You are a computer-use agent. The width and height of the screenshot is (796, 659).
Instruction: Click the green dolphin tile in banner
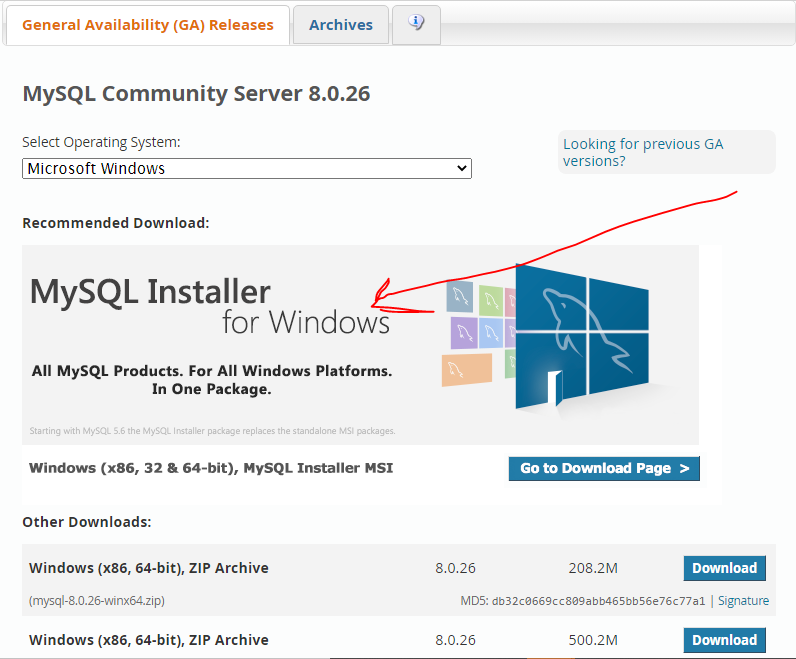tap(490, 299)
